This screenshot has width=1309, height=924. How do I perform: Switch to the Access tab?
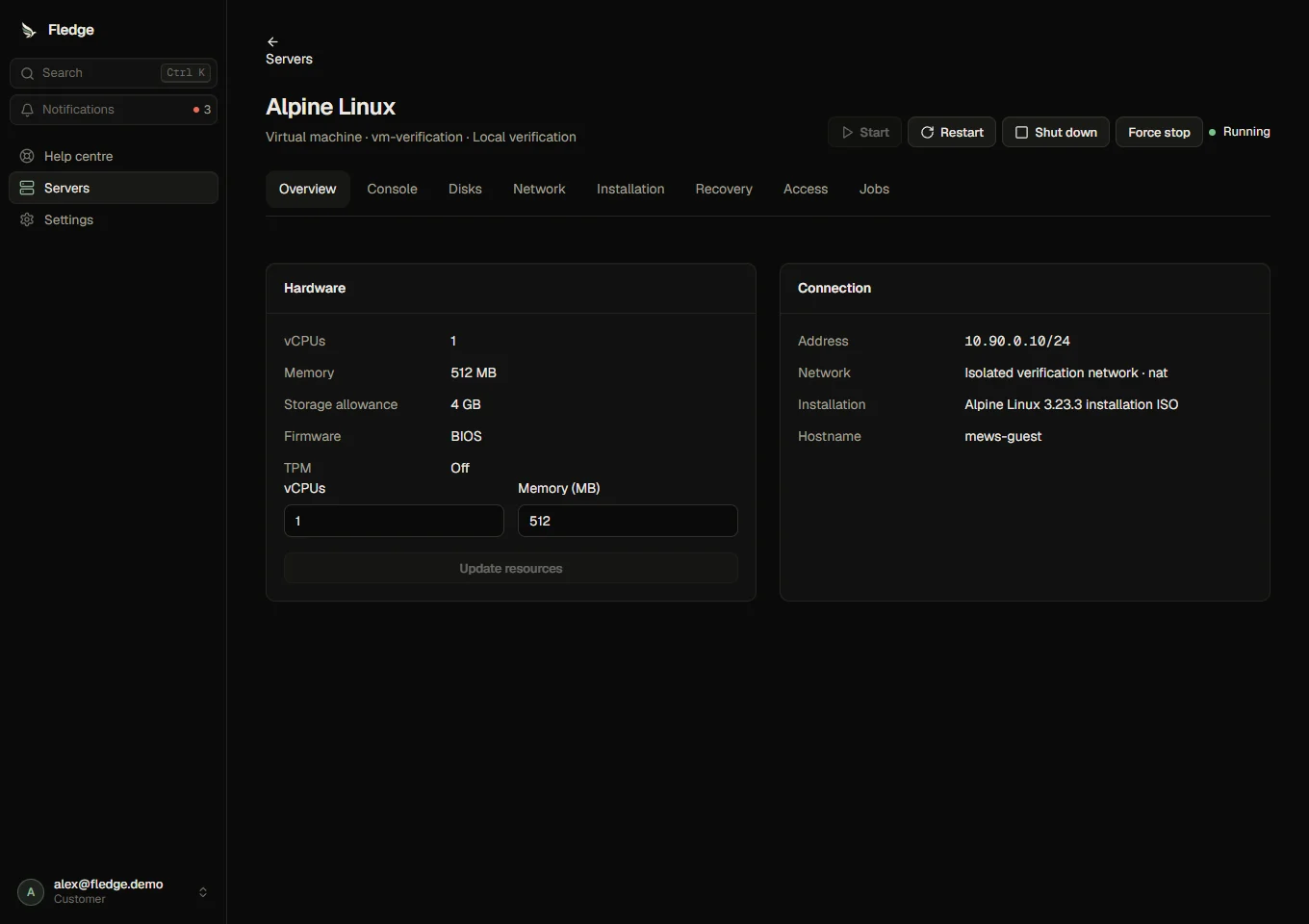click(806, 190)
